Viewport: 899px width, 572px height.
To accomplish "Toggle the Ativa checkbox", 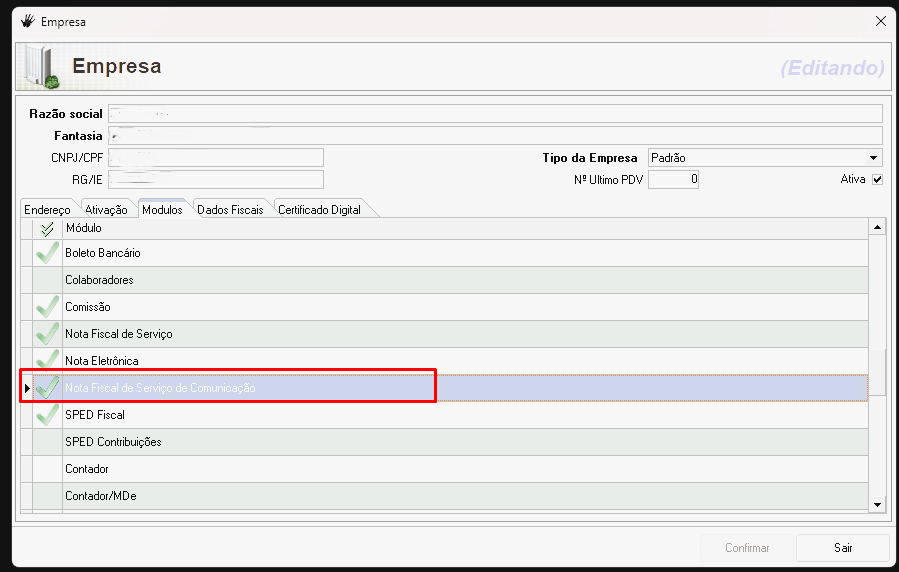I will 877,180.
